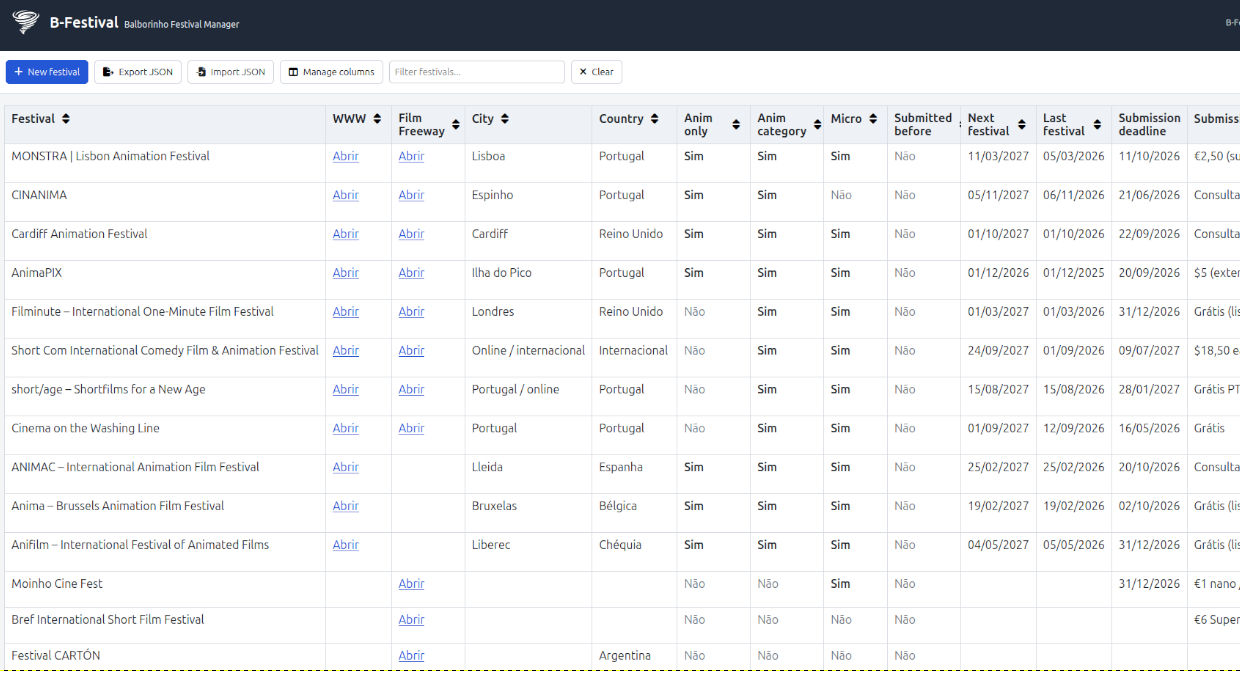Open AnimaPIX Film Freeway link
Screen dimensions: 1240x680
point(411,273)
